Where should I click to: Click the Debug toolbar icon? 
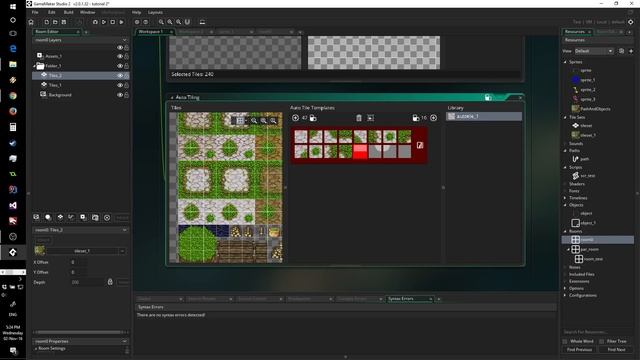point(95,22)
